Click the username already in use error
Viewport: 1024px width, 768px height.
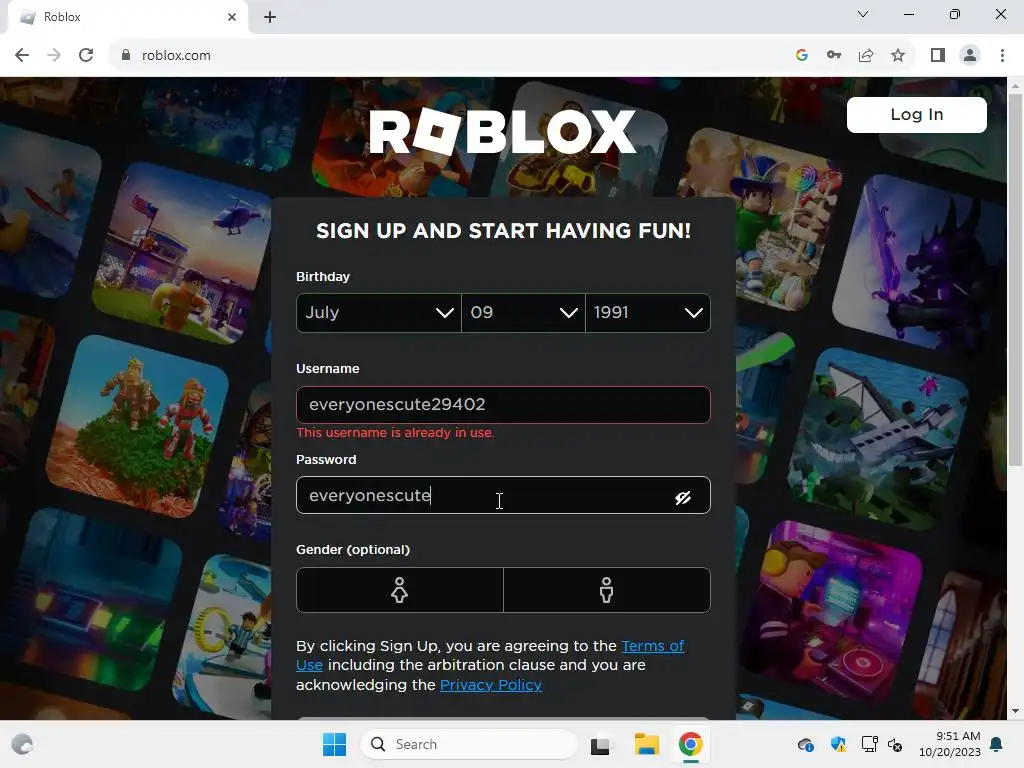pyautogui.click(x=395, y=433)
